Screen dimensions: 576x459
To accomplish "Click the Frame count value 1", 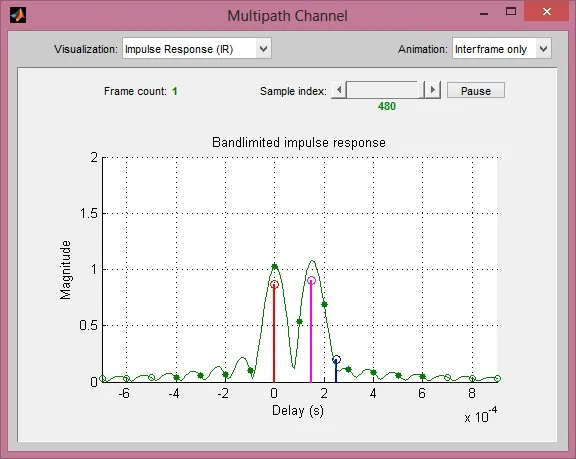I will [175, 91].
